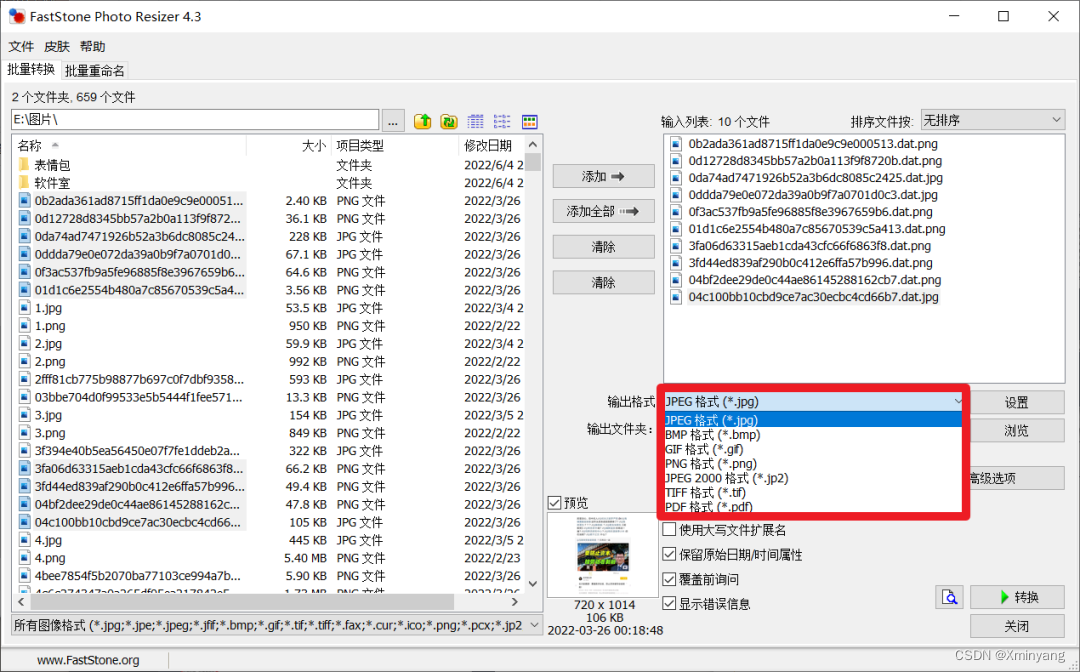This screenshot has height=672, width=1080.
Task: Select file 4bee7854f5b2070ba77103ce994a7b in file list
Action: 138,576
